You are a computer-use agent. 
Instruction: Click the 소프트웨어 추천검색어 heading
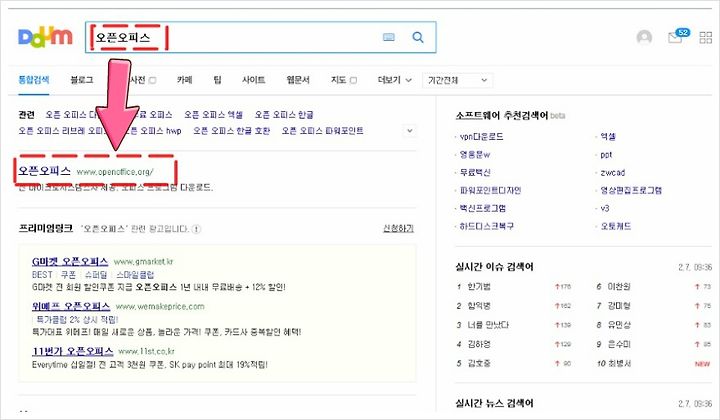tap(501, 115)
